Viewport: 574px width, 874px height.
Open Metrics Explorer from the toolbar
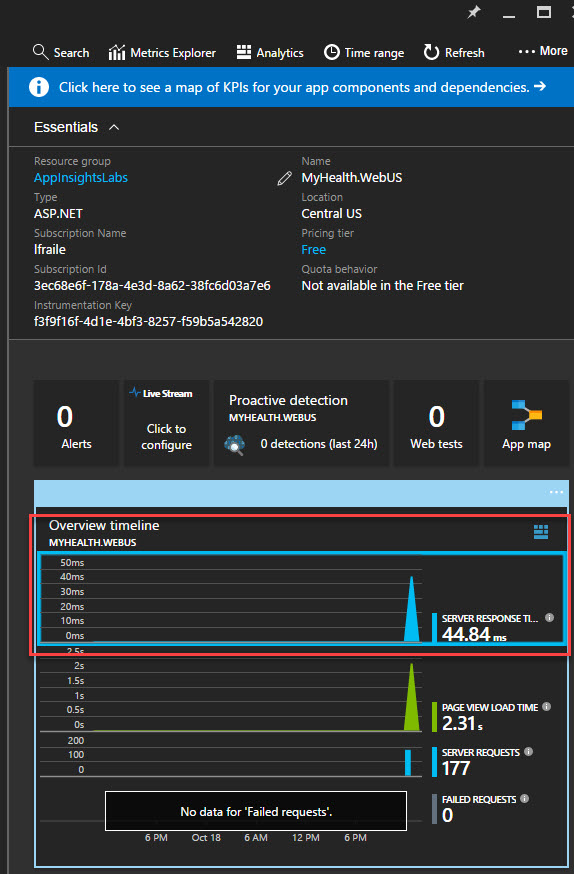click(162, 53)
